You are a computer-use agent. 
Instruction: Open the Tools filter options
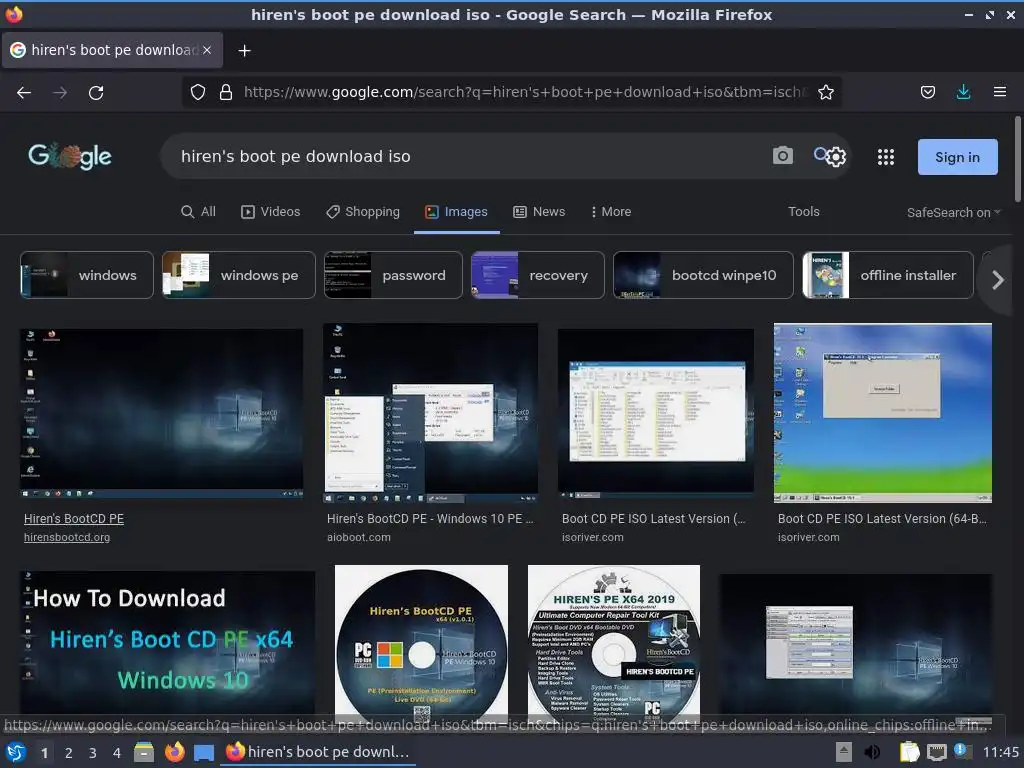[x=803, y=212]
